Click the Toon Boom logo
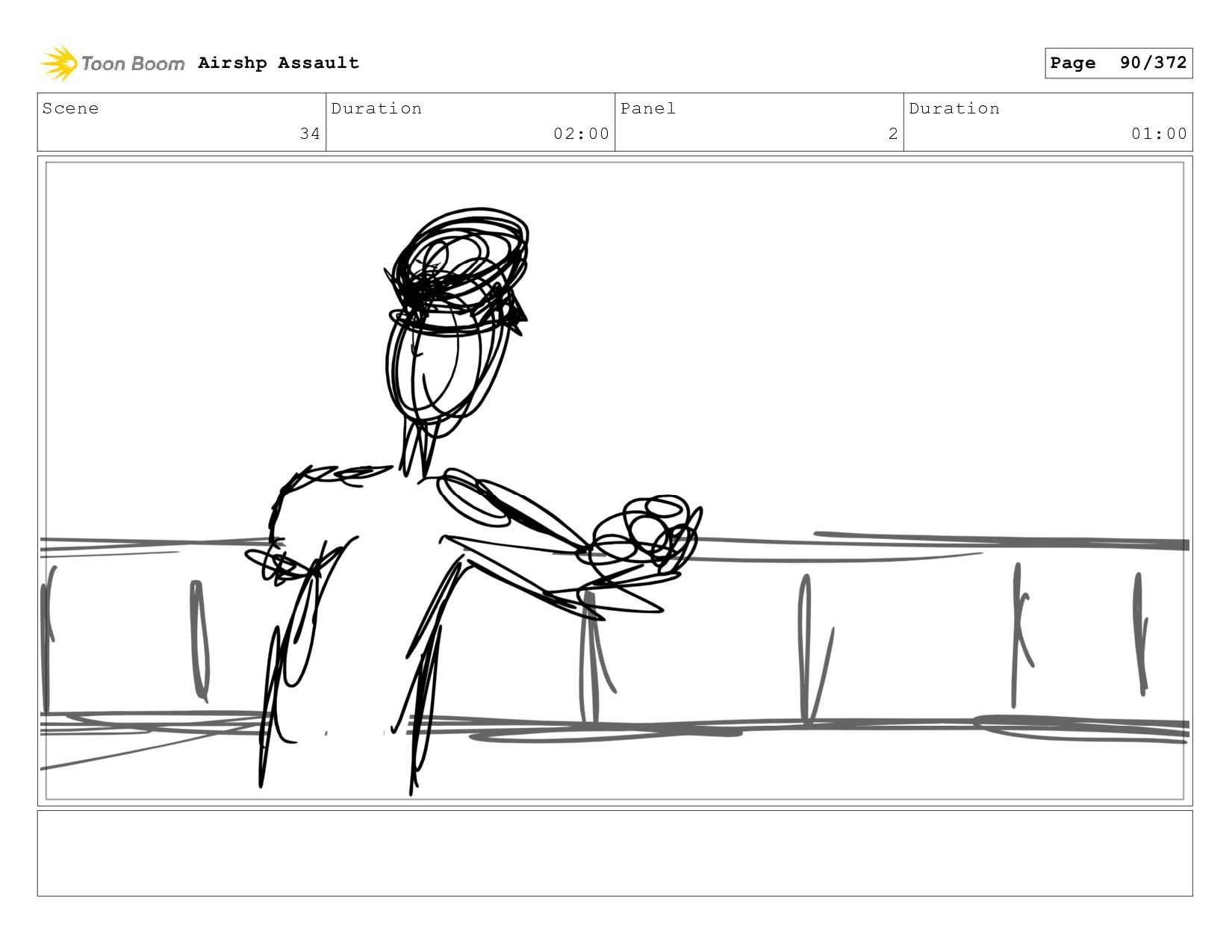The height and width of the screenshot is (952, 1232). (x=112, y=63)
